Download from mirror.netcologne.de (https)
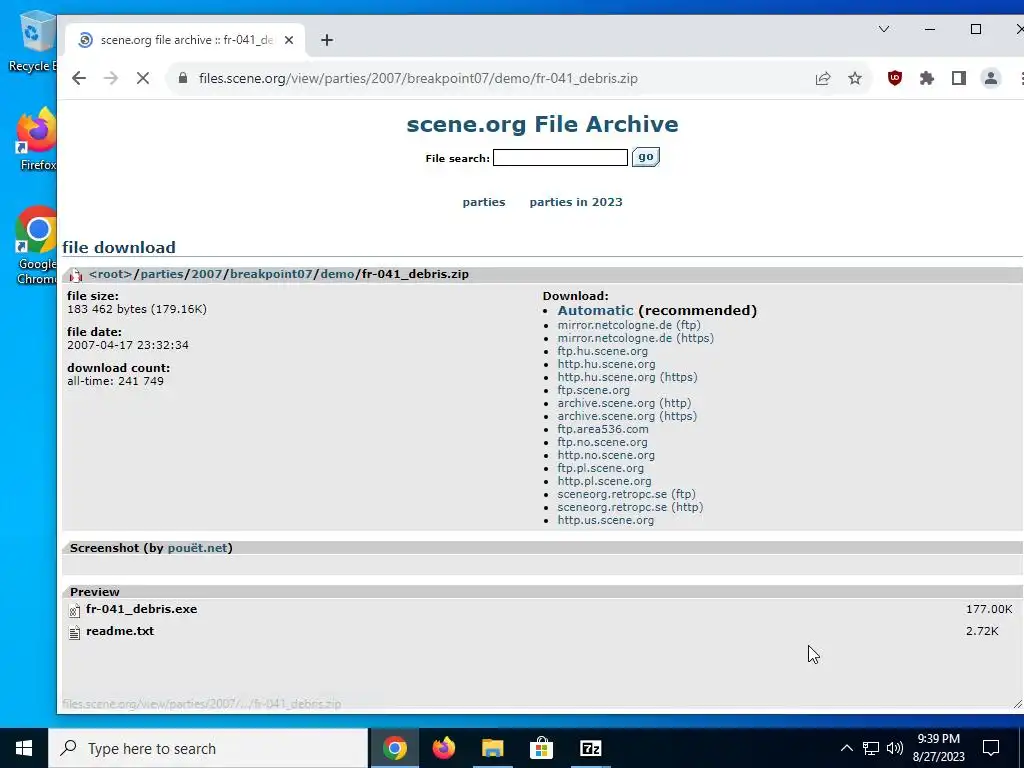This screenshot has height=768, width=1024. pos(635,338)
